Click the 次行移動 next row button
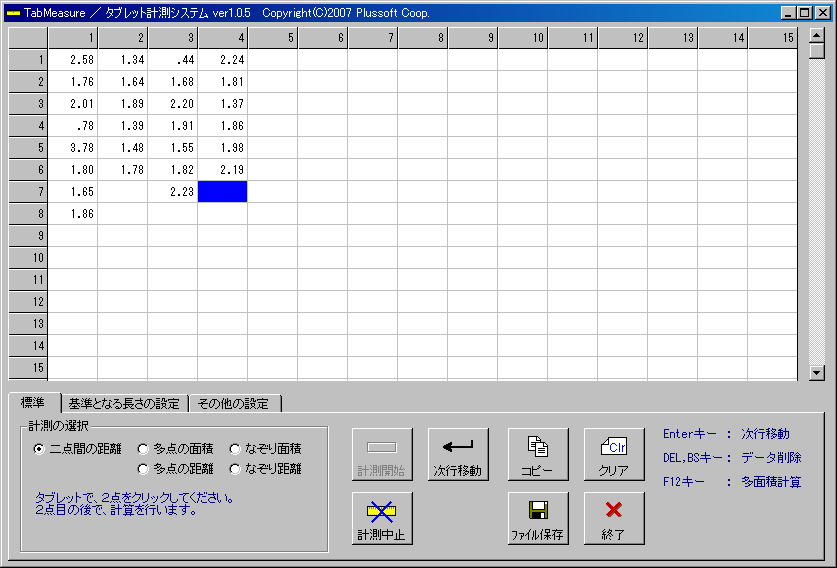 458,454
